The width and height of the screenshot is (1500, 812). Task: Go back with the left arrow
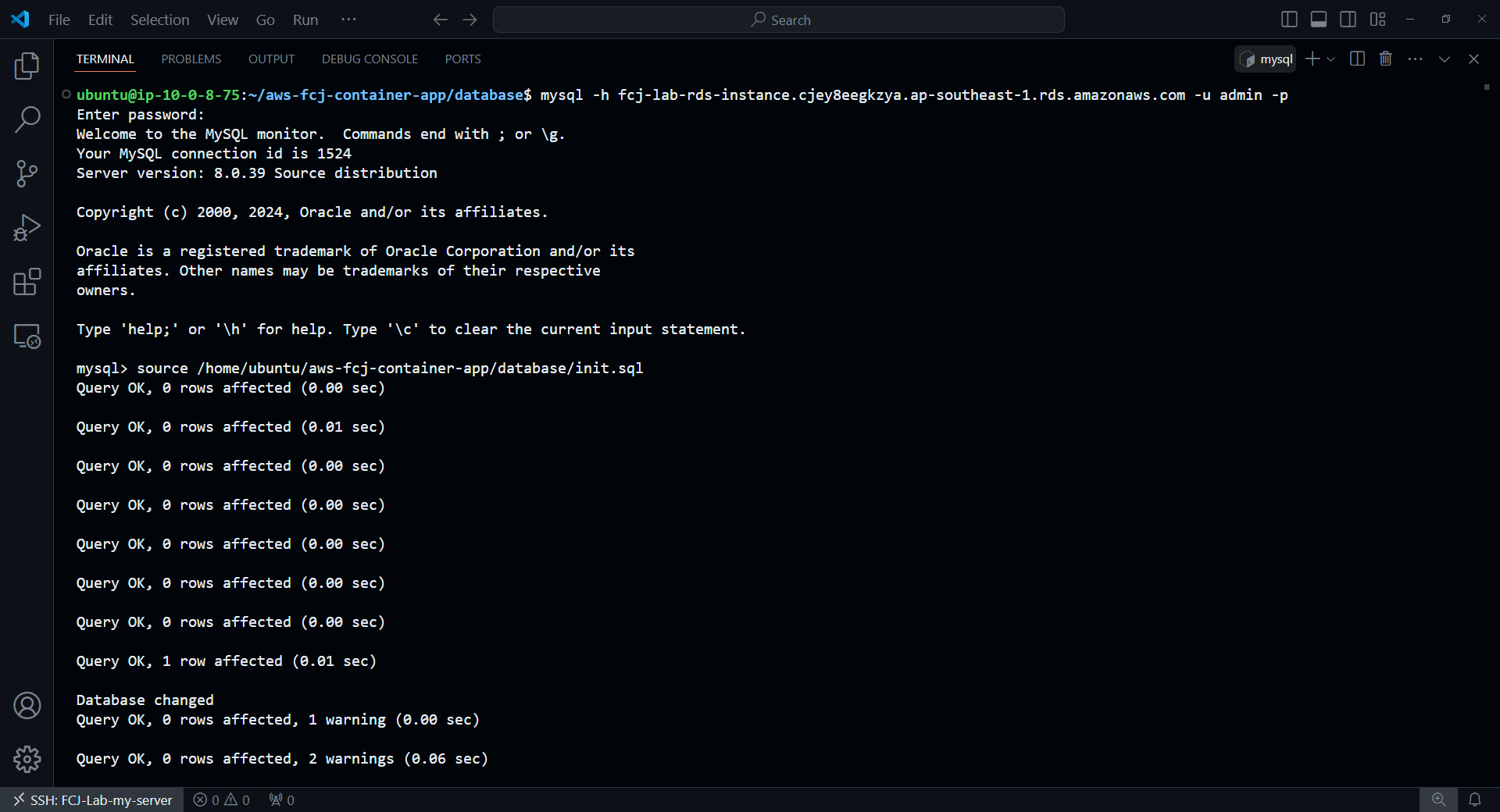pyautogui.click(x=441, y=20)
